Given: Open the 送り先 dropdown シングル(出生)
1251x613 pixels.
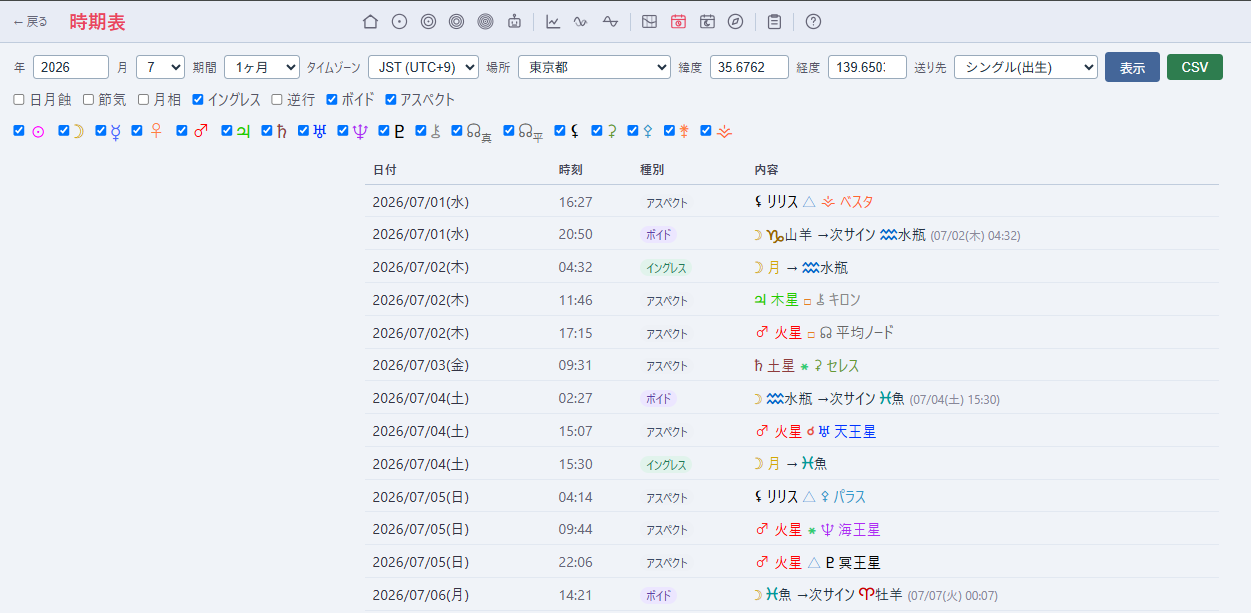Looking at the screenshot, I should 1026,67.
